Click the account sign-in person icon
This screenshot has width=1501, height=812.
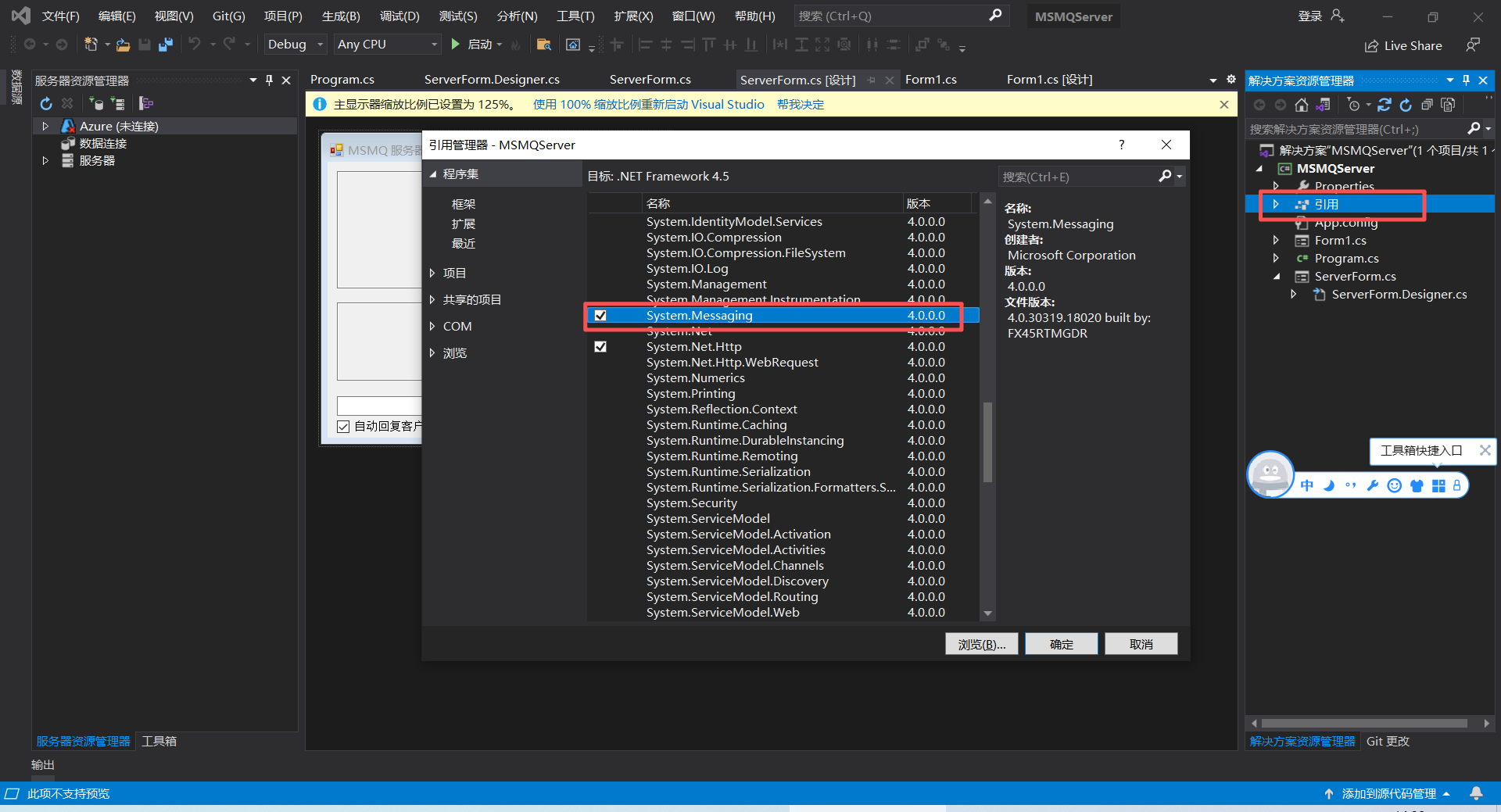point(1338,16)
